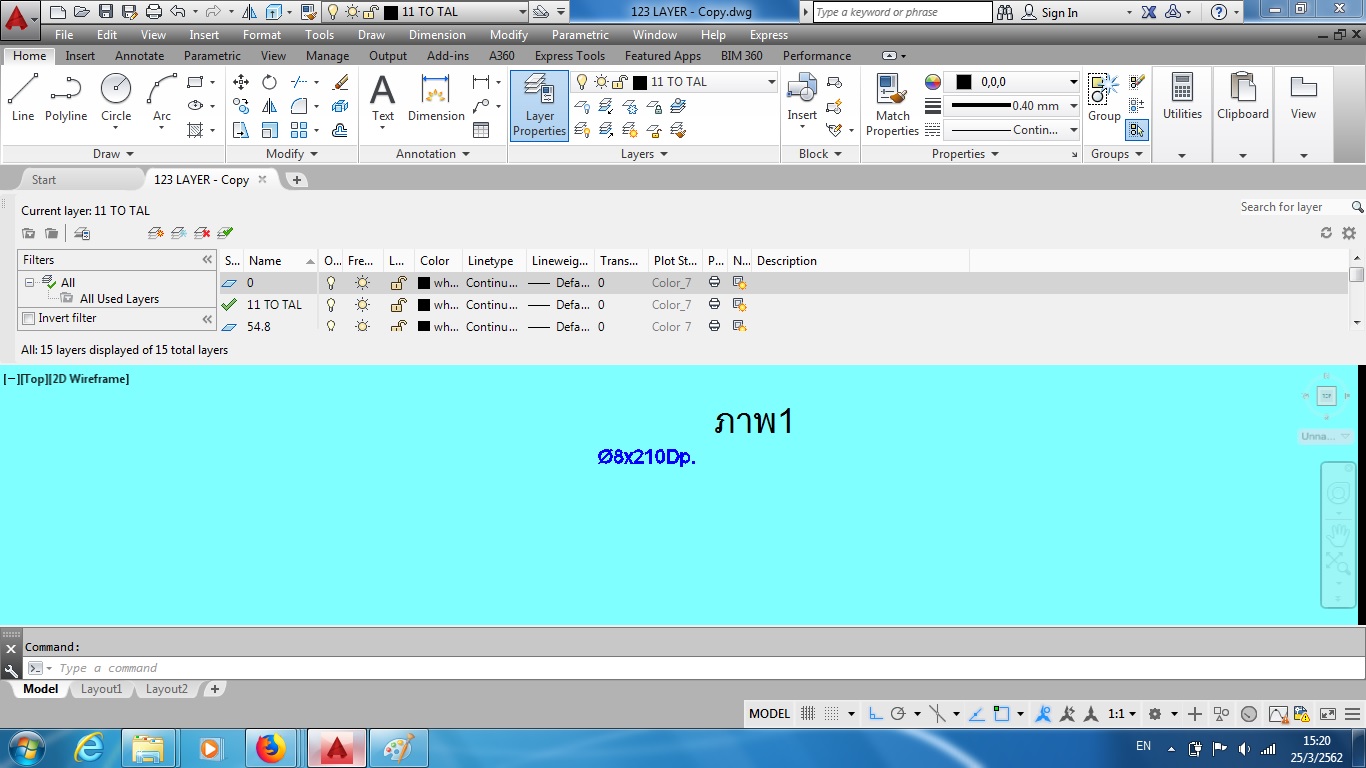This screenshot has width=1366, height=768.
Task: Open the Layer Properties panel
Action: (x=539, y=106)
